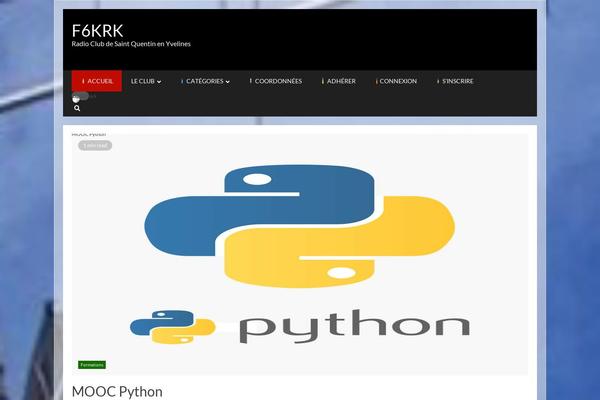Click the search magnifier icon
The image size is (600, 400).
77,108
